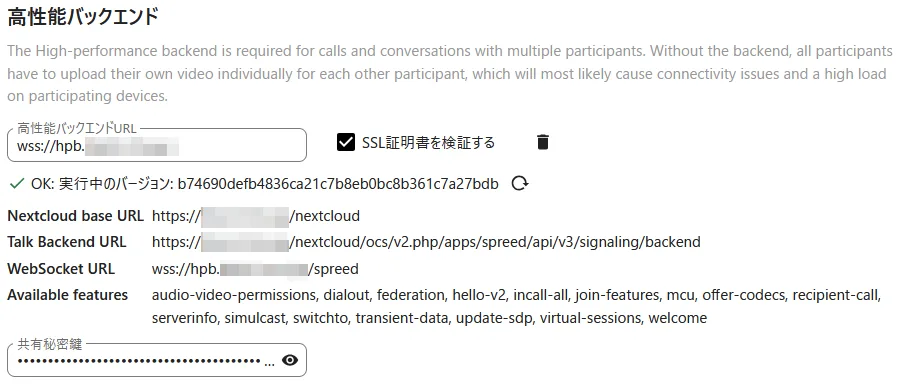Click the bold Talk Backend URL label
This screenshot has width=900, height=385.
(67, 242)
